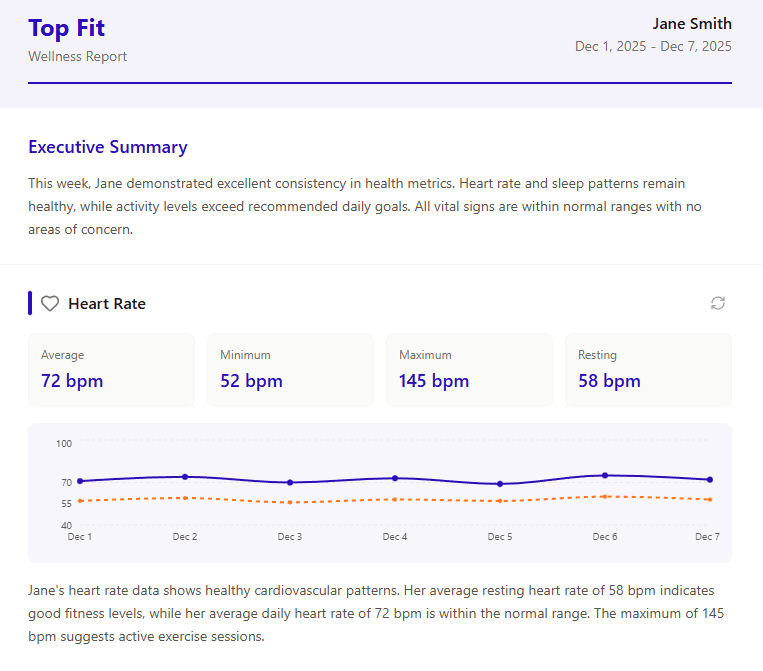Open the Dec 1 - Dec 7 date range

click(652, 47)
